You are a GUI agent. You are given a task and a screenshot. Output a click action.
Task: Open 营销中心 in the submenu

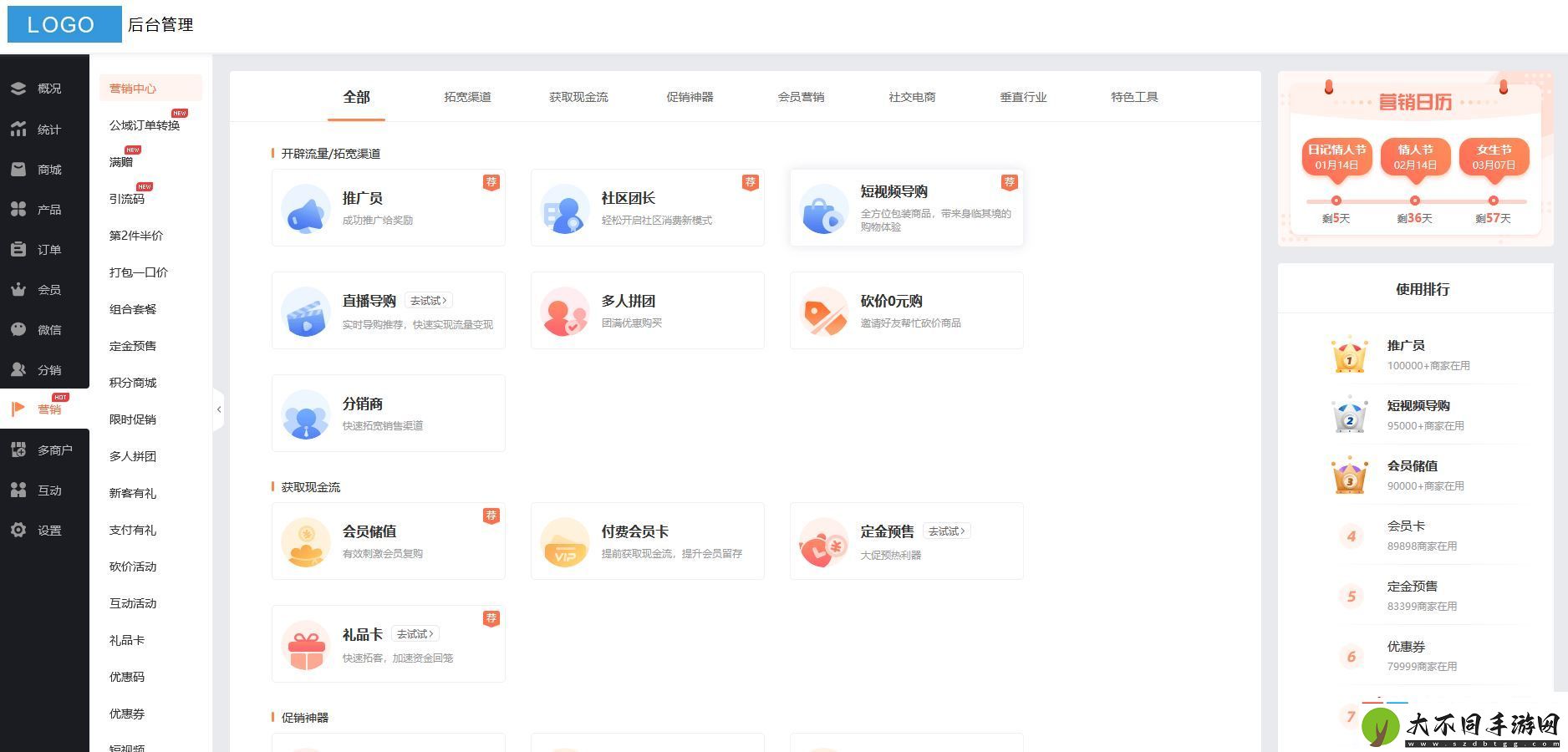(150, 89)
